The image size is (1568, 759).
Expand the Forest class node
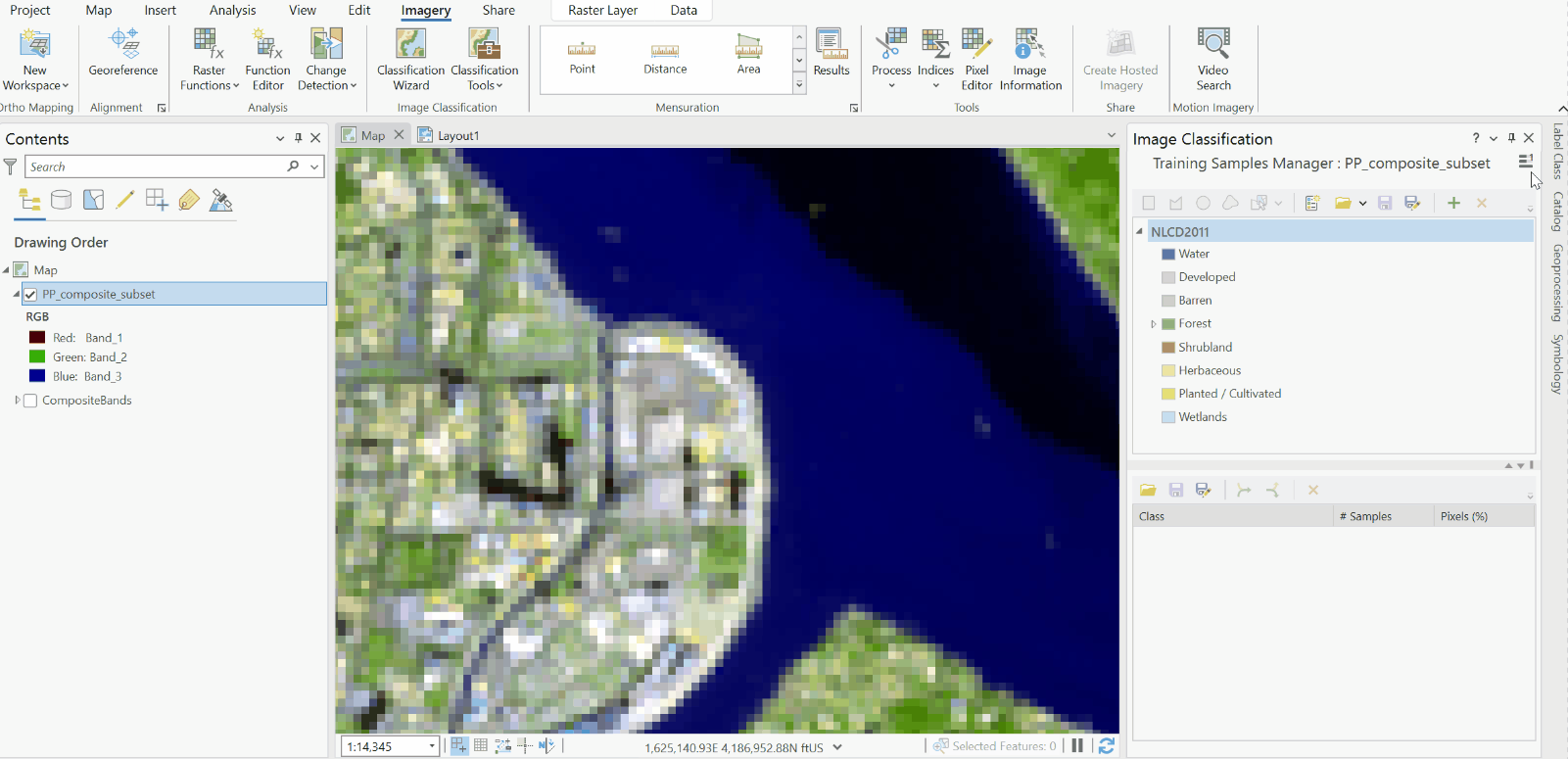coord(1154,324)
